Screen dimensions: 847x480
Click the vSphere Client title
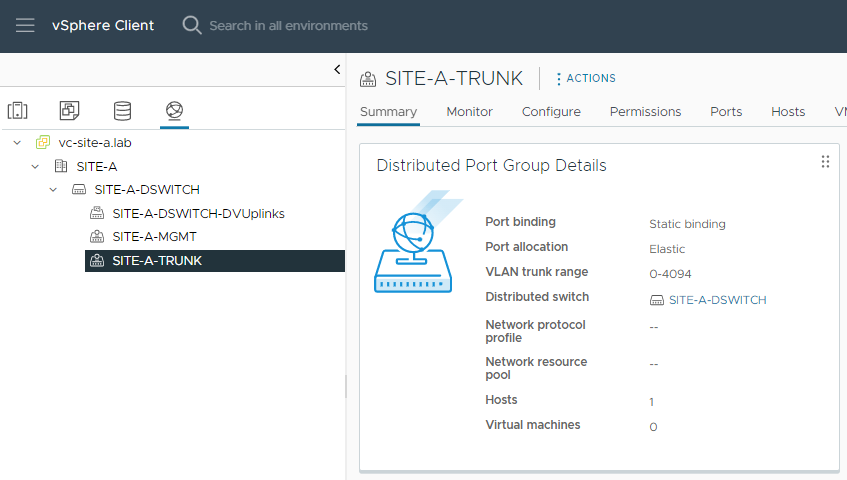click(x=103, y=25)
